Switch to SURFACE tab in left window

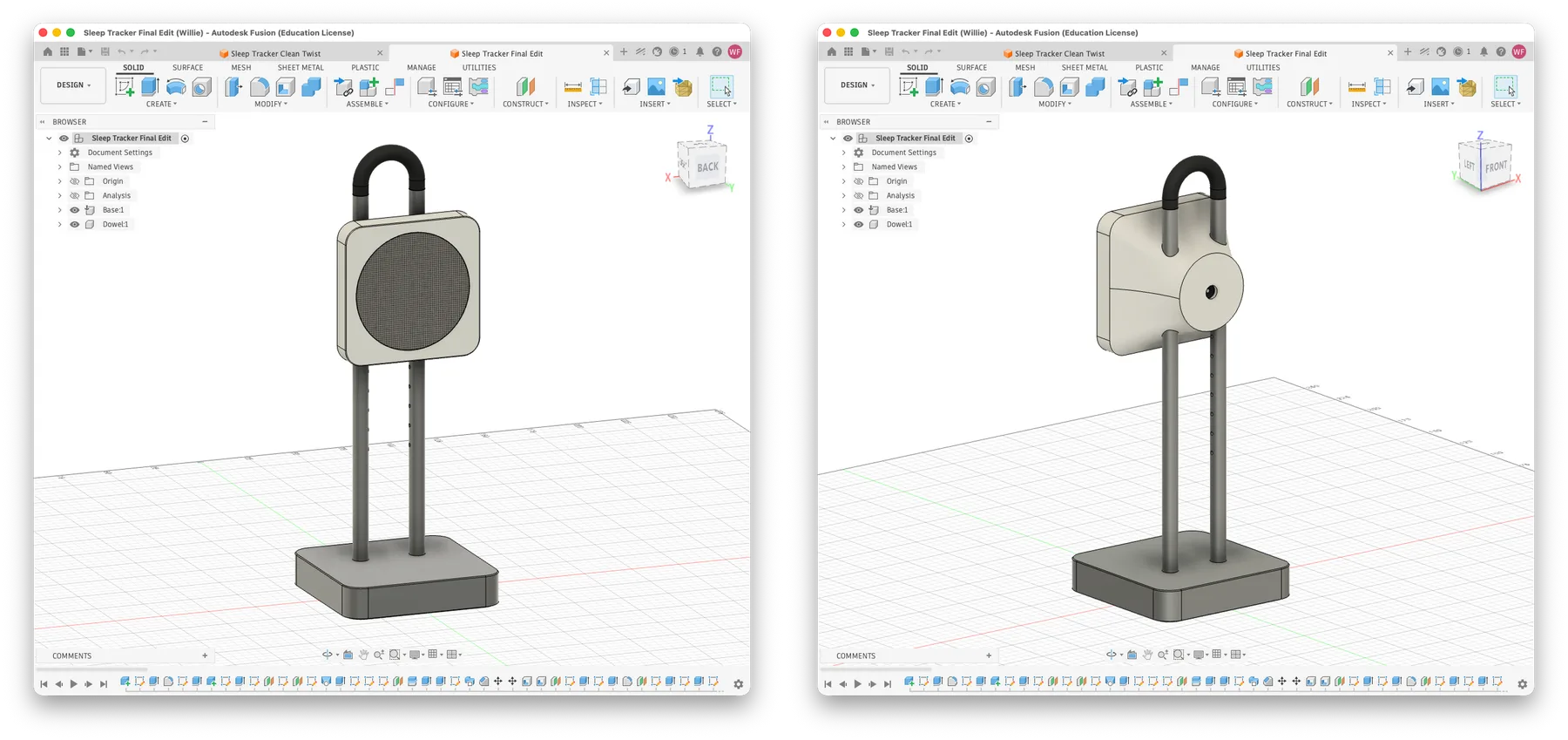tap(187, 68)
